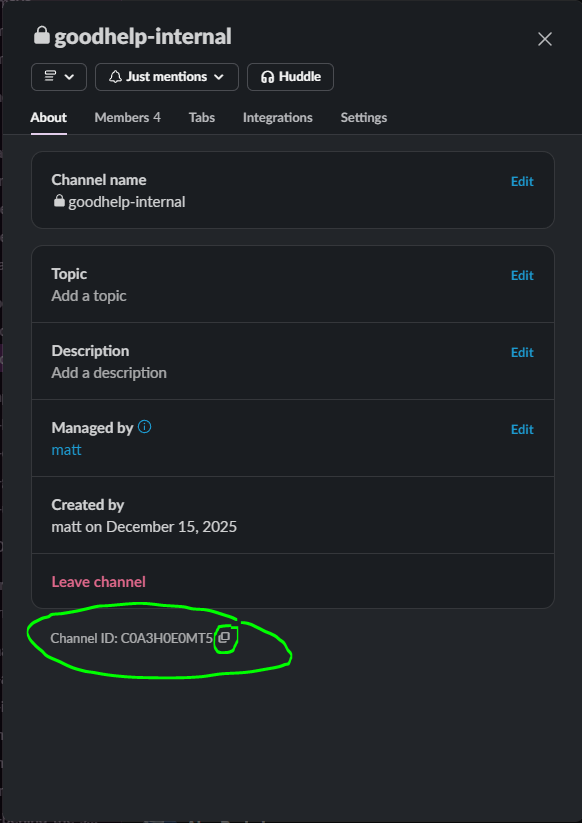Expand the chevron on the filter button
This screenshot has height=823, width=582.
(x=67, y=77)
